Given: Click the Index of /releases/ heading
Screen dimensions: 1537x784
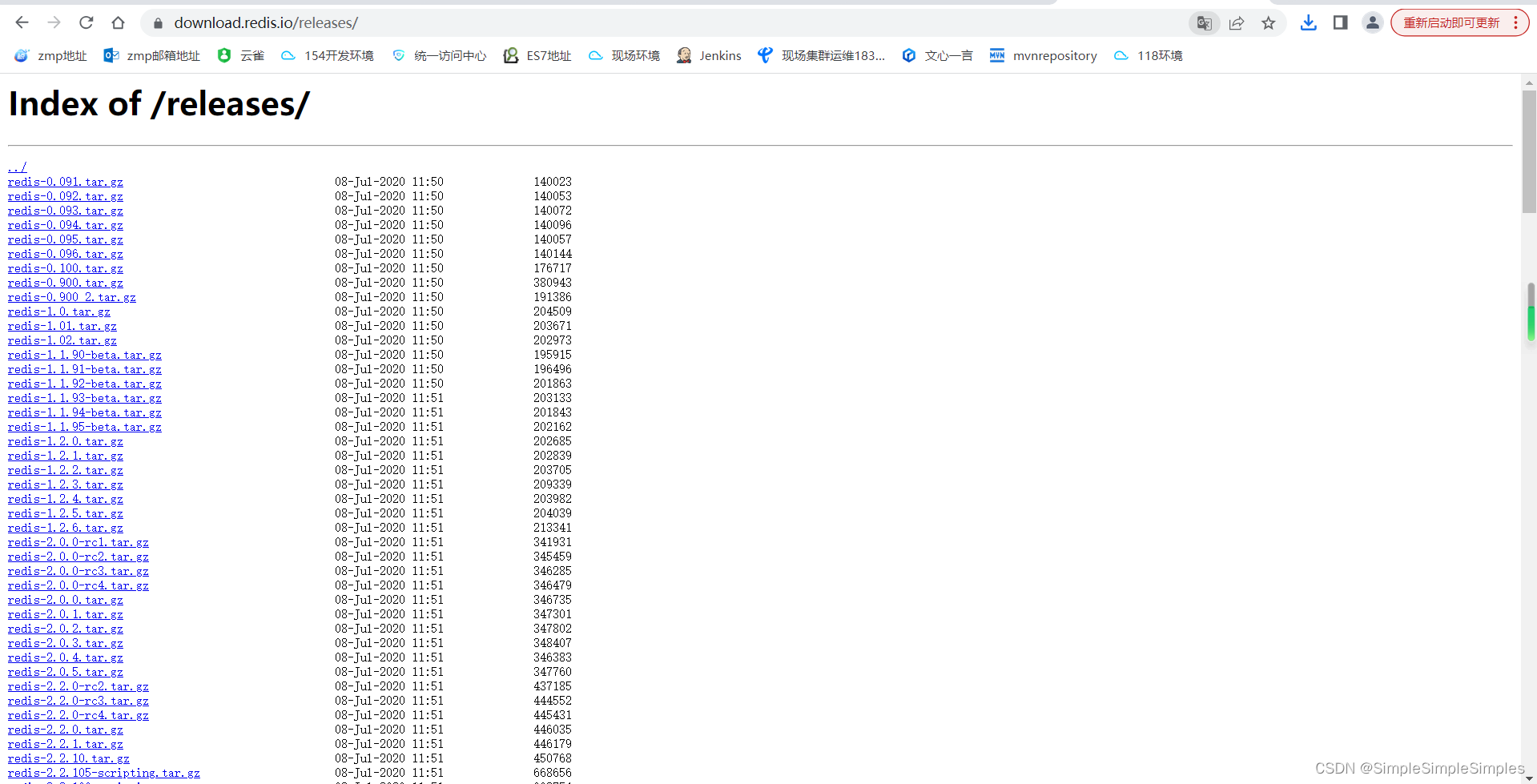Looking at the screenshot, I should click(x=159, y=104).
